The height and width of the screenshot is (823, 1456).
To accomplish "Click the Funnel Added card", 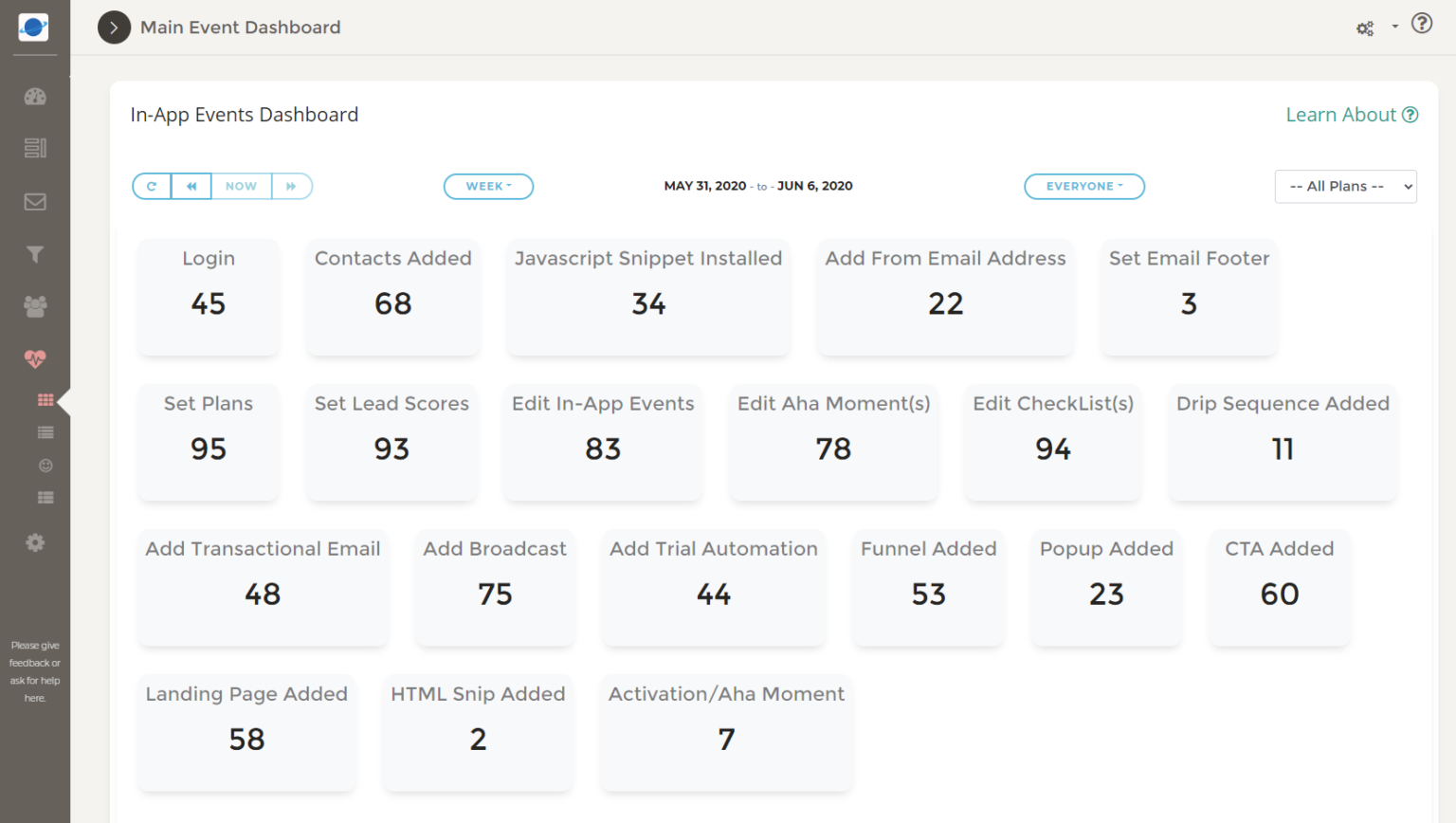I will click(x=928, y=587).
